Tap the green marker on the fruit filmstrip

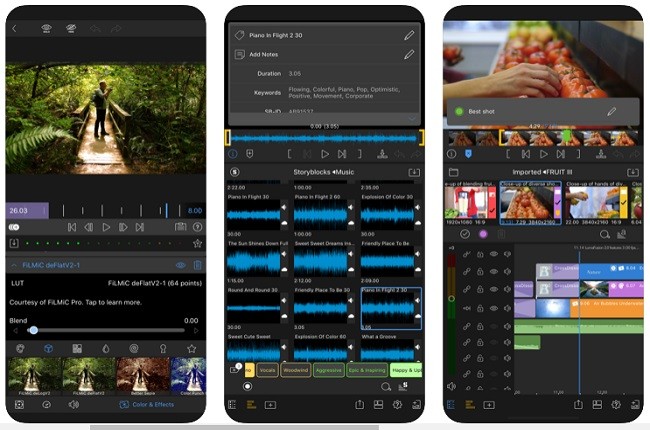566,136
